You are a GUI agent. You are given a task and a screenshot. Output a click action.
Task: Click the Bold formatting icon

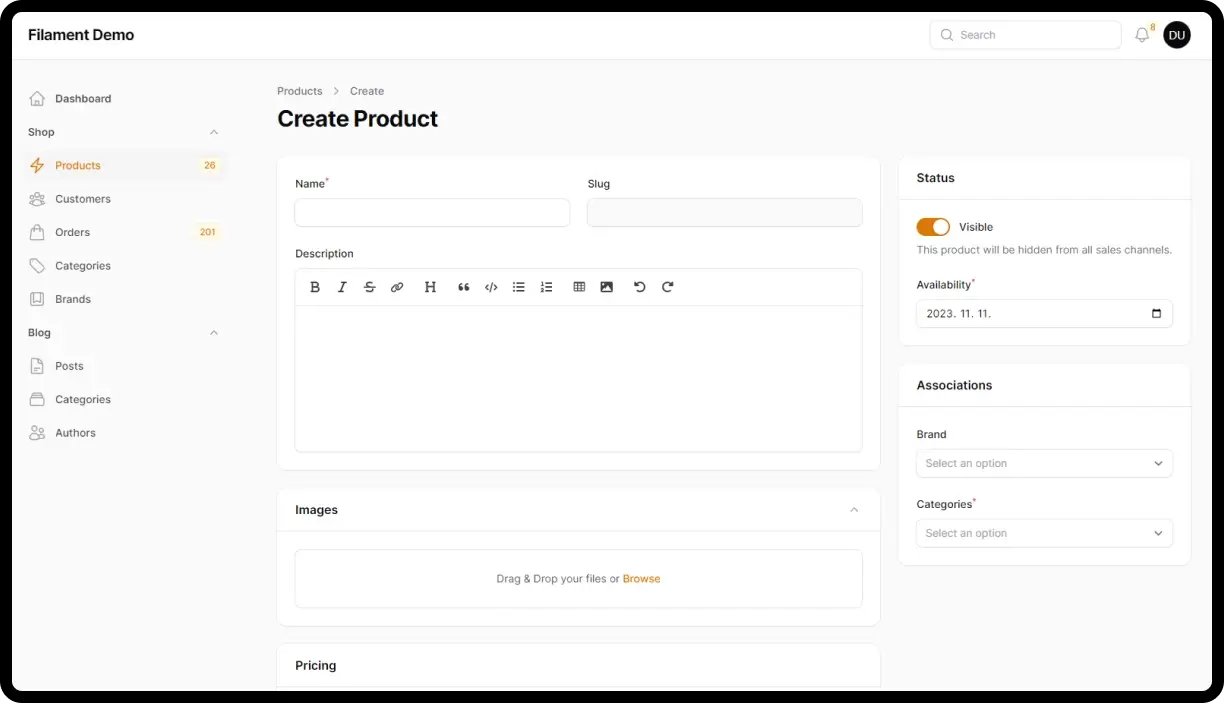315,287
